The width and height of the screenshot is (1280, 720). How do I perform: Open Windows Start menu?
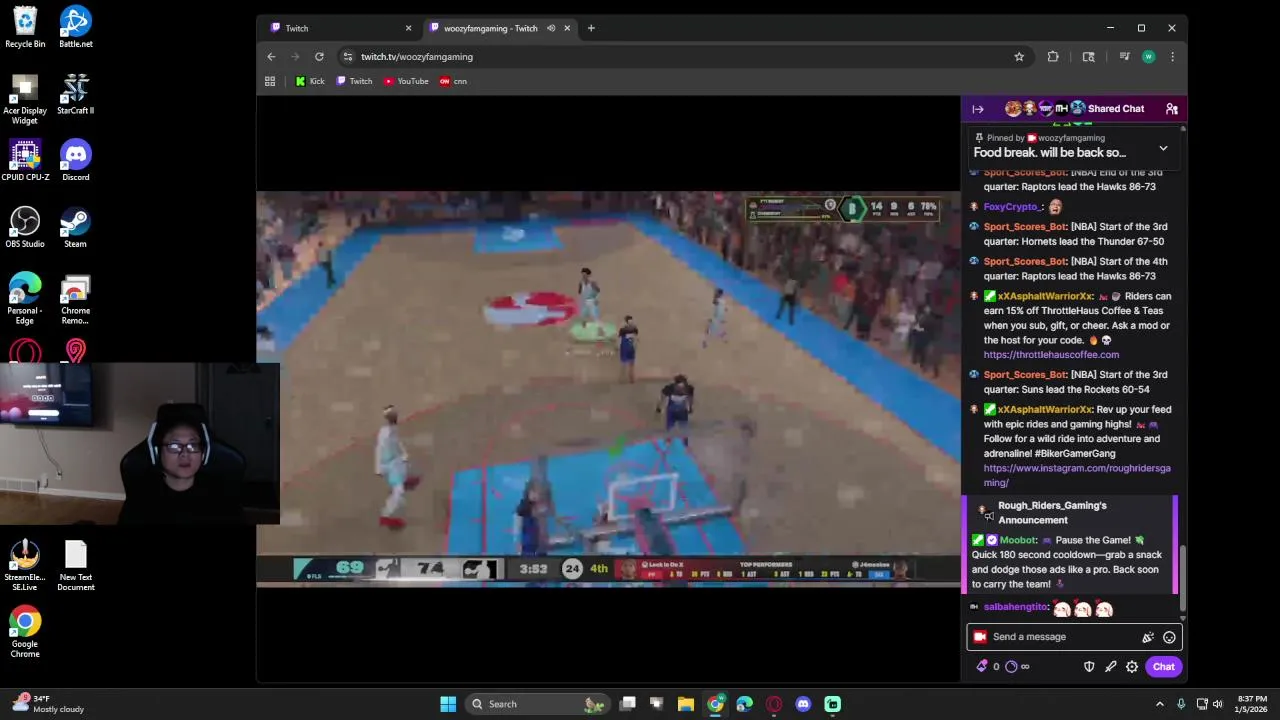coord(448,704)
